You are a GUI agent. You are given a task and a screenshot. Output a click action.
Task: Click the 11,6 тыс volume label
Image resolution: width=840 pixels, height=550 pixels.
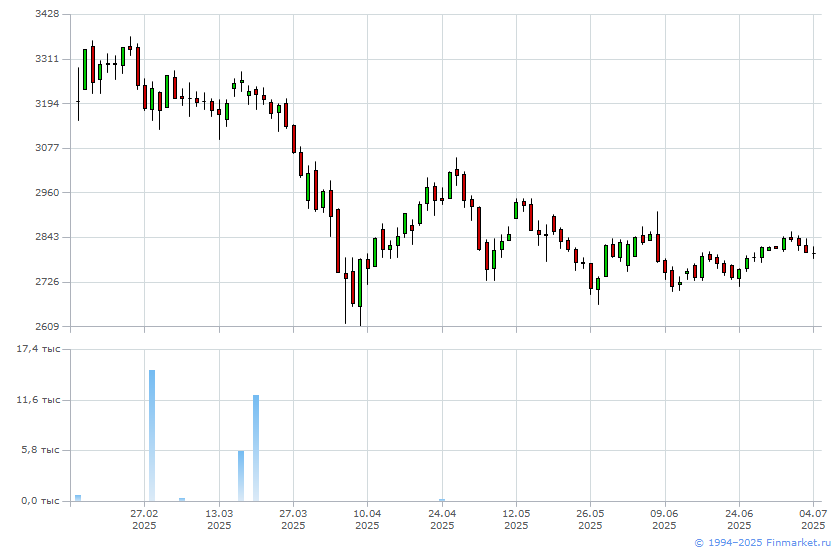click(38, 400)
